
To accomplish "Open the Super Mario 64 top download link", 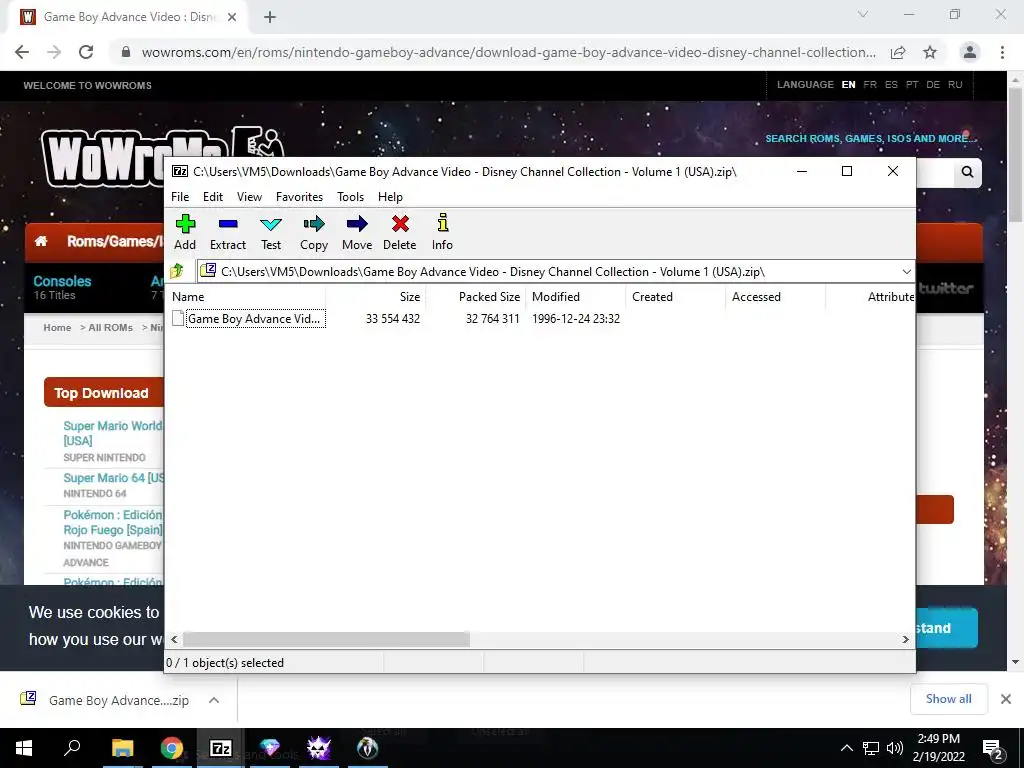I will [x=114, y=478].
